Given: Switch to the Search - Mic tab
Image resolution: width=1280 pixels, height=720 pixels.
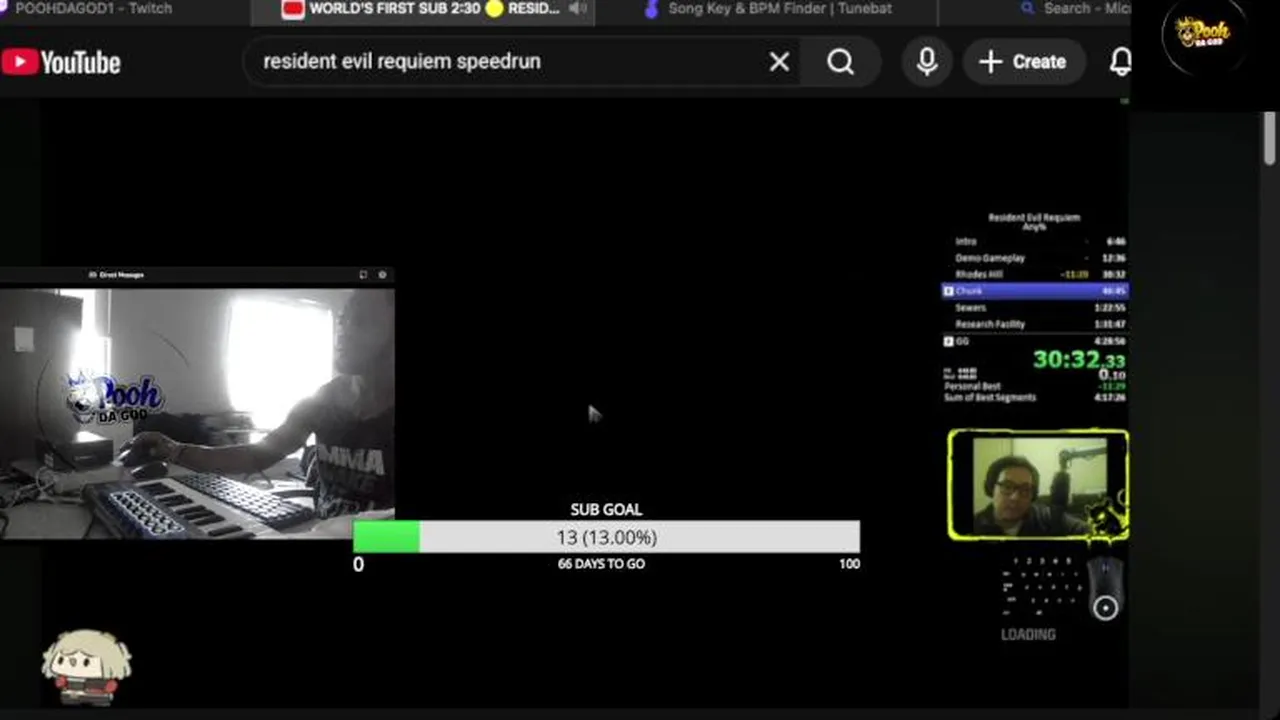Looking at the screenshot, I should (x=1074, y=9).
